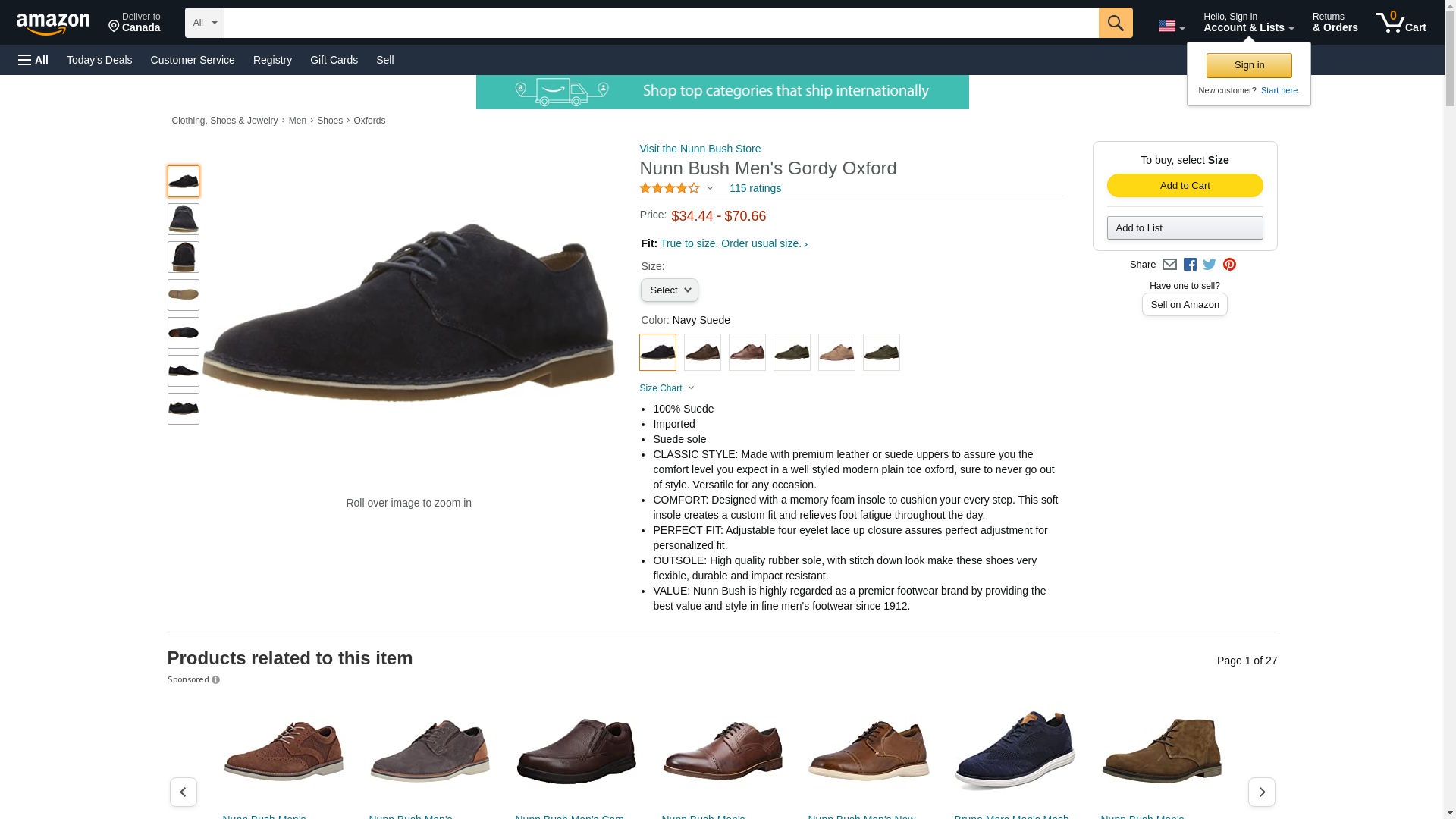Open the All hamburger menu
This screenshot has height=819, width=1456.
coord(33,60)
